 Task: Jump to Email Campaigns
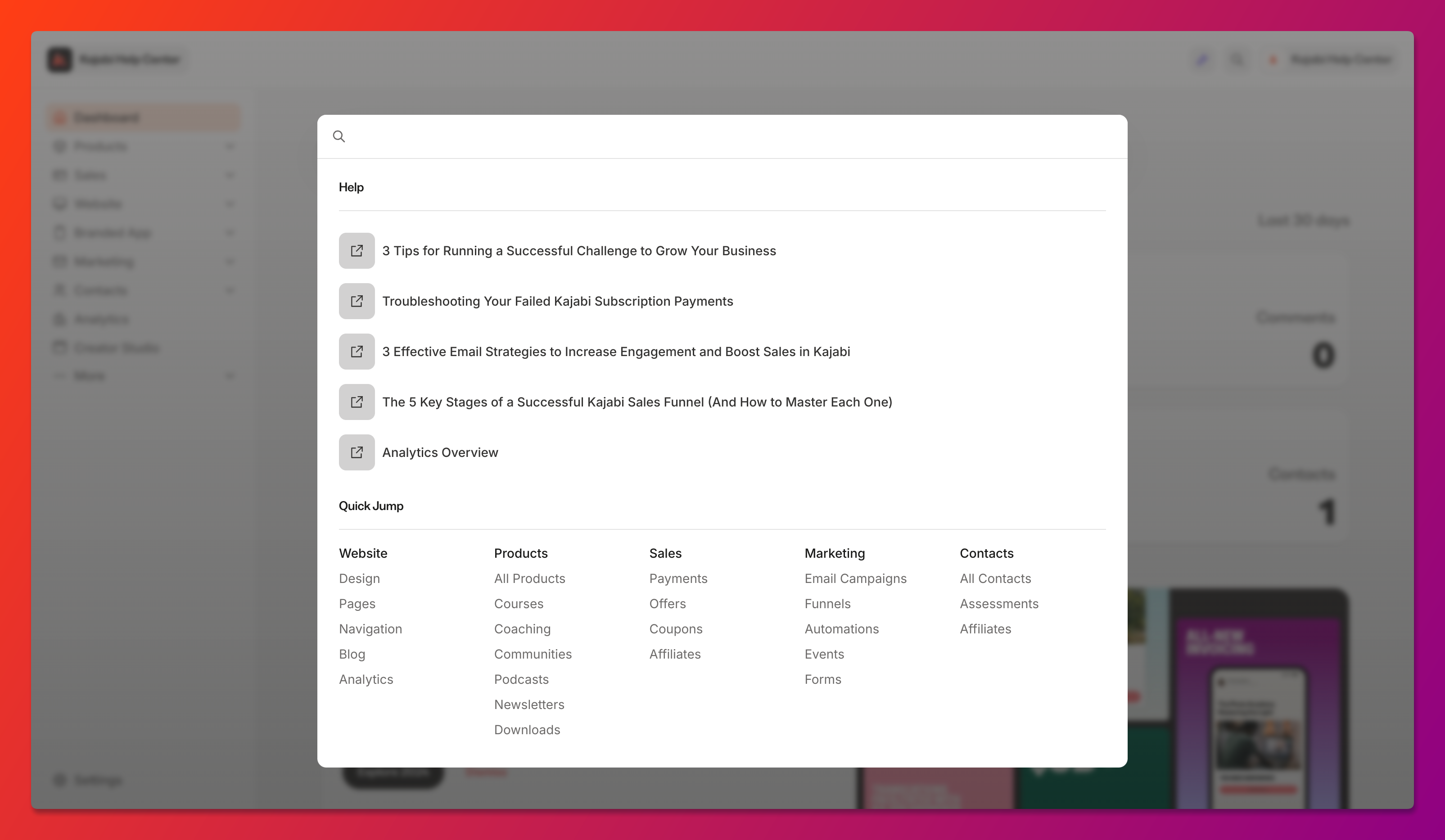(x=856, y=578)
